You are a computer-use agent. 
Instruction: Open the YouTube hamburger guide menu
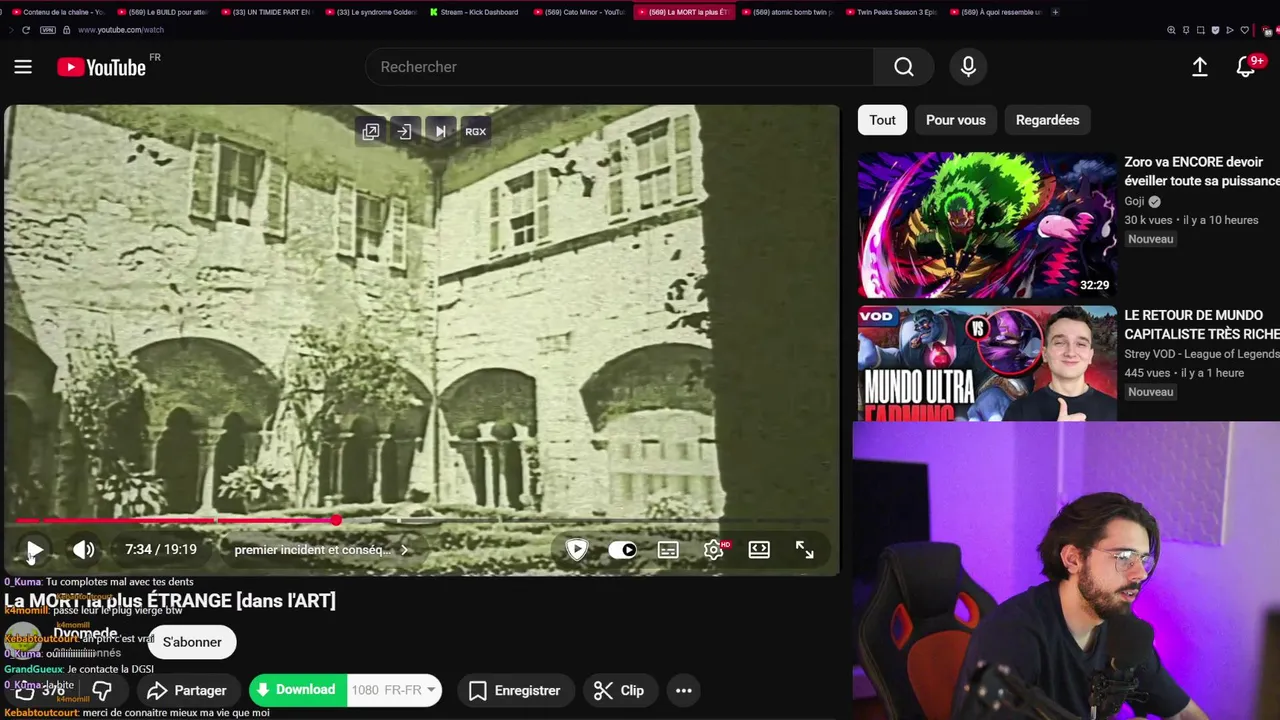[x=23, y=67]
